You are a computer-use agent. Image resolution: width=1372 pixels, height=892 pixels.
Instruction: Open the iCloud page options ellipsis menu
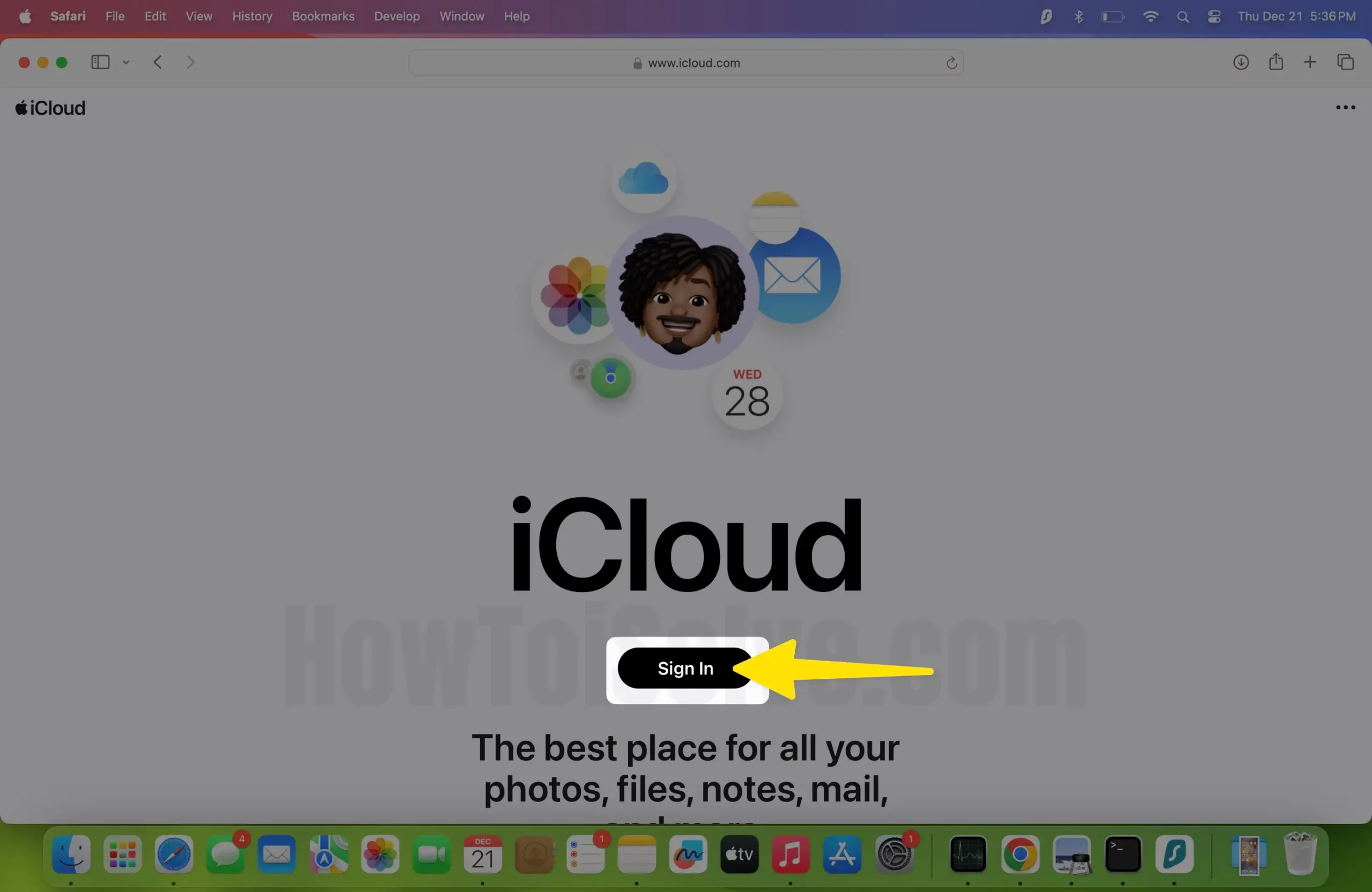(x=1345, y=107)
